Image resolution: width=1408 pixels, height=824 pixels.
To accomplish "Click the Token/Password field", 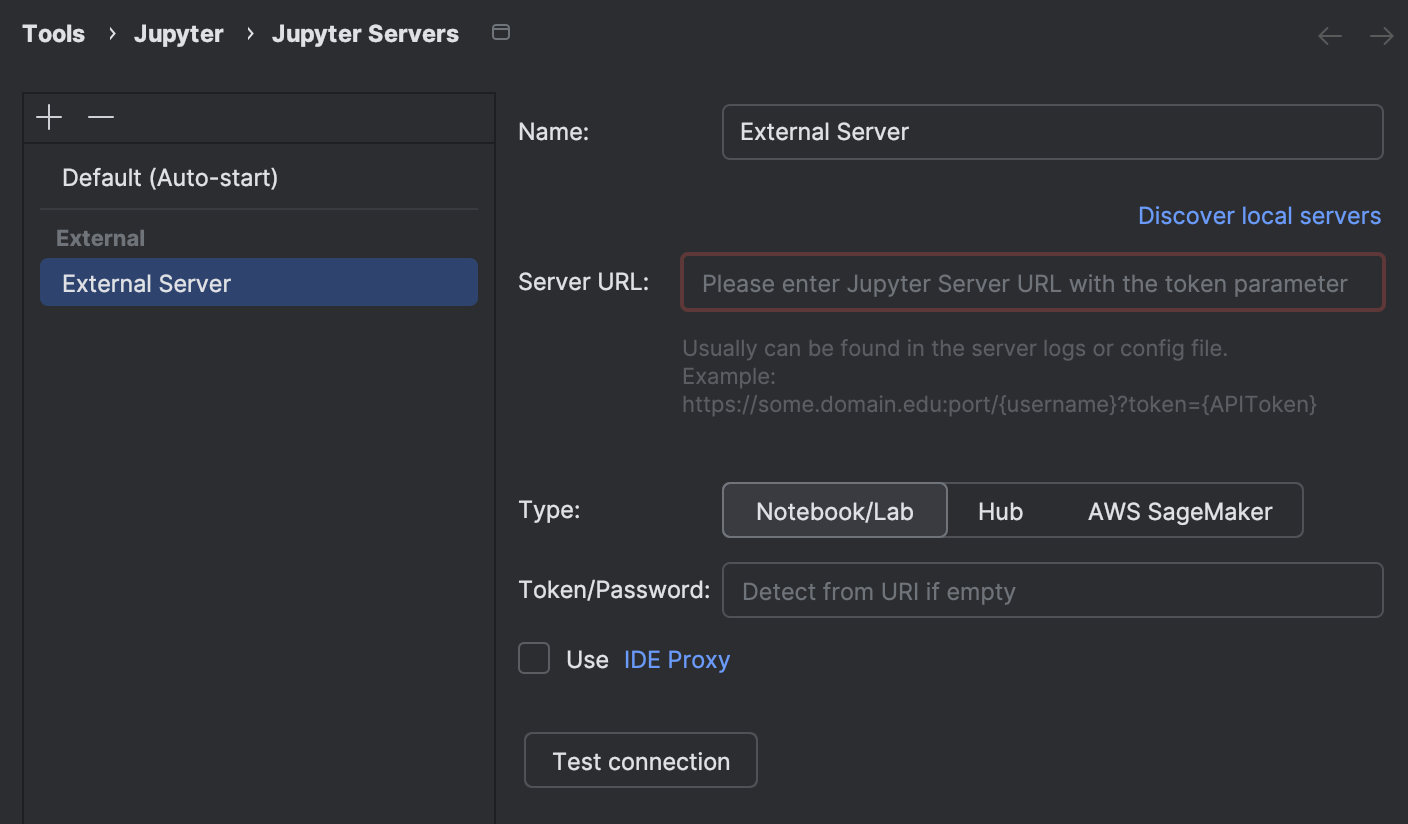I will [x=1052, y=590].
